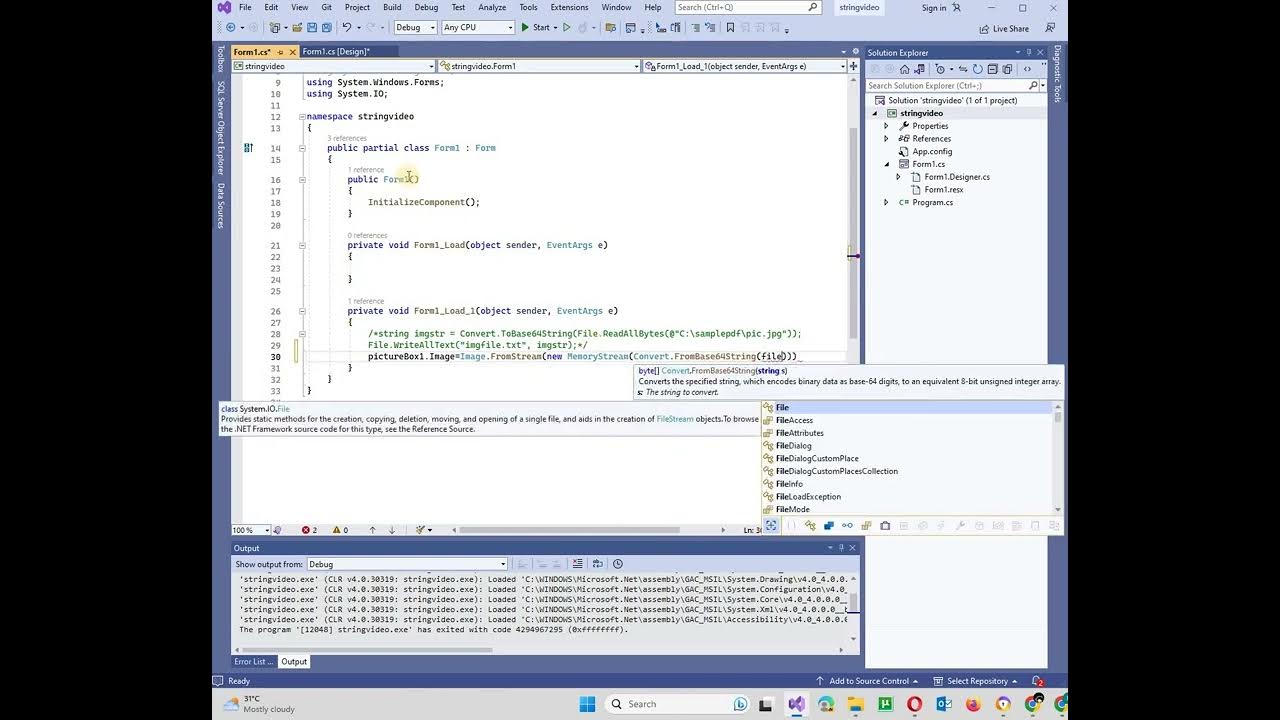
Task: Click the Solution Explorer Home icon
Action: pos(905,69)
